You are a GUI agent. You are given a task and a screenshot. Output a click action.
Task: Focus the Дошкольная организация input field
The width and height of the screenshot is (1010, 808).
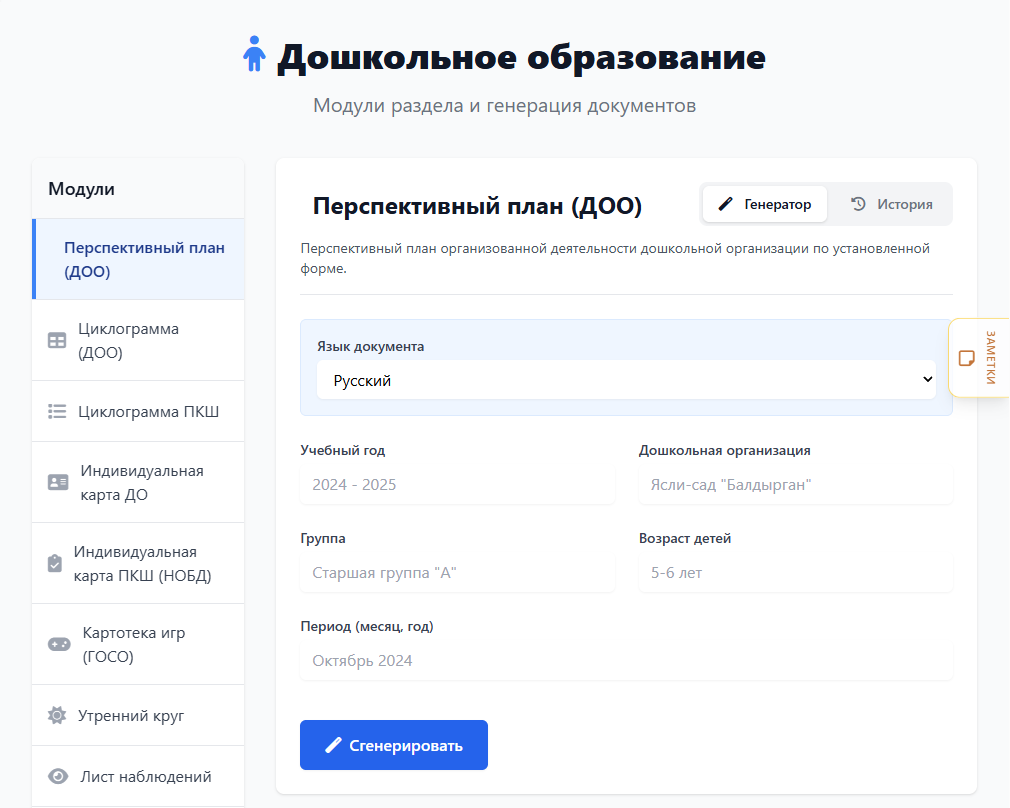click(796, 485)
